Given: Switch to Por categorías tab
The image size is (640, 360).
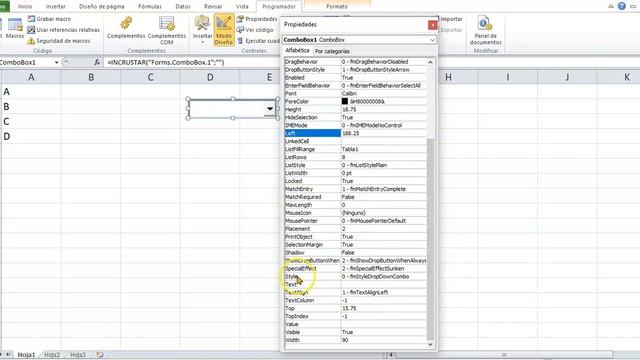Looking at the screenshot, I should tap(332, 51).
